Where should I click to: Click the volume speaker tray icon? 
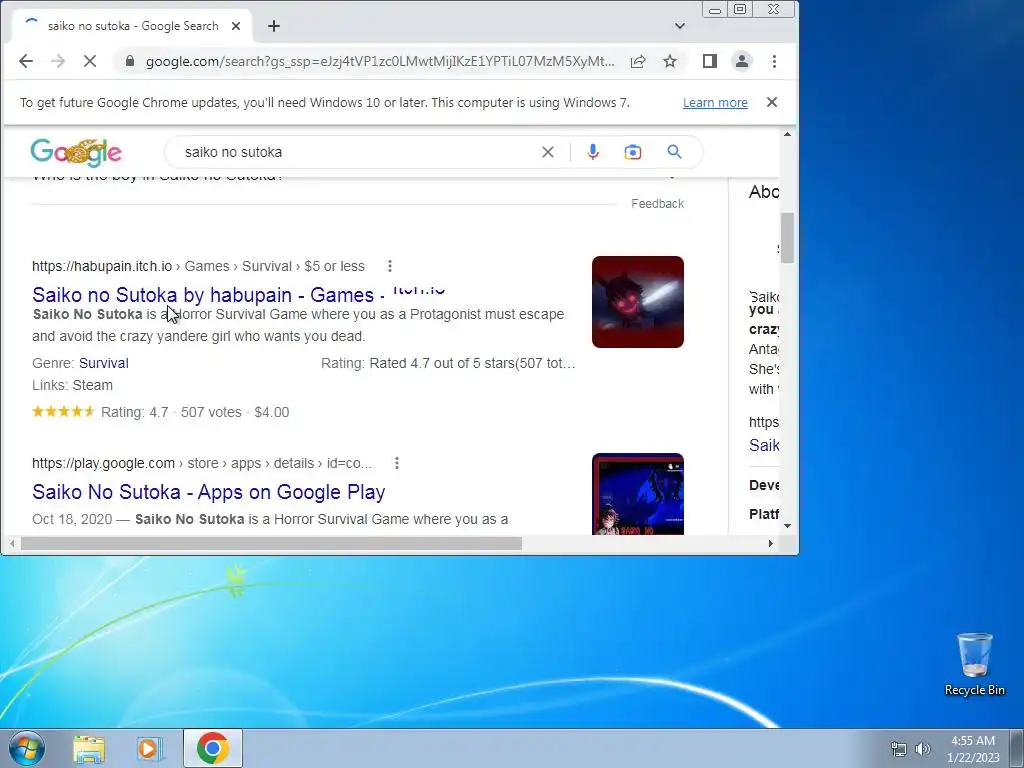(x=923, y=749)
